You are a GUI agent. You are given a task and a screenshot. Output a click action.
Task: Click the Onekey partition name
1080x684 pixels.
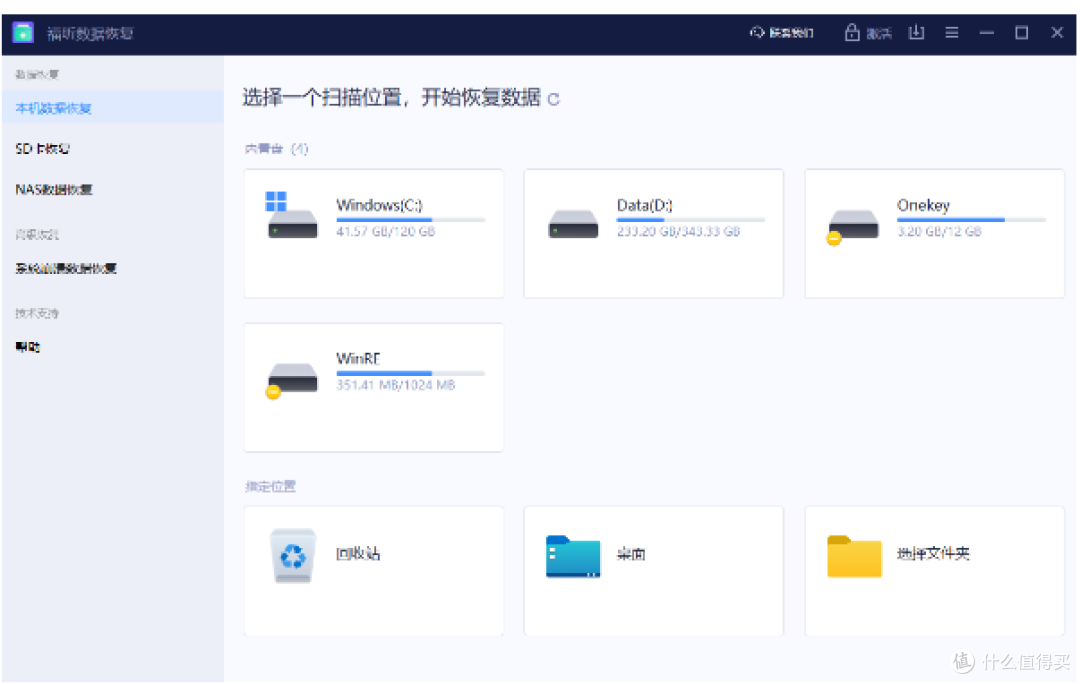tap(923, 205)
